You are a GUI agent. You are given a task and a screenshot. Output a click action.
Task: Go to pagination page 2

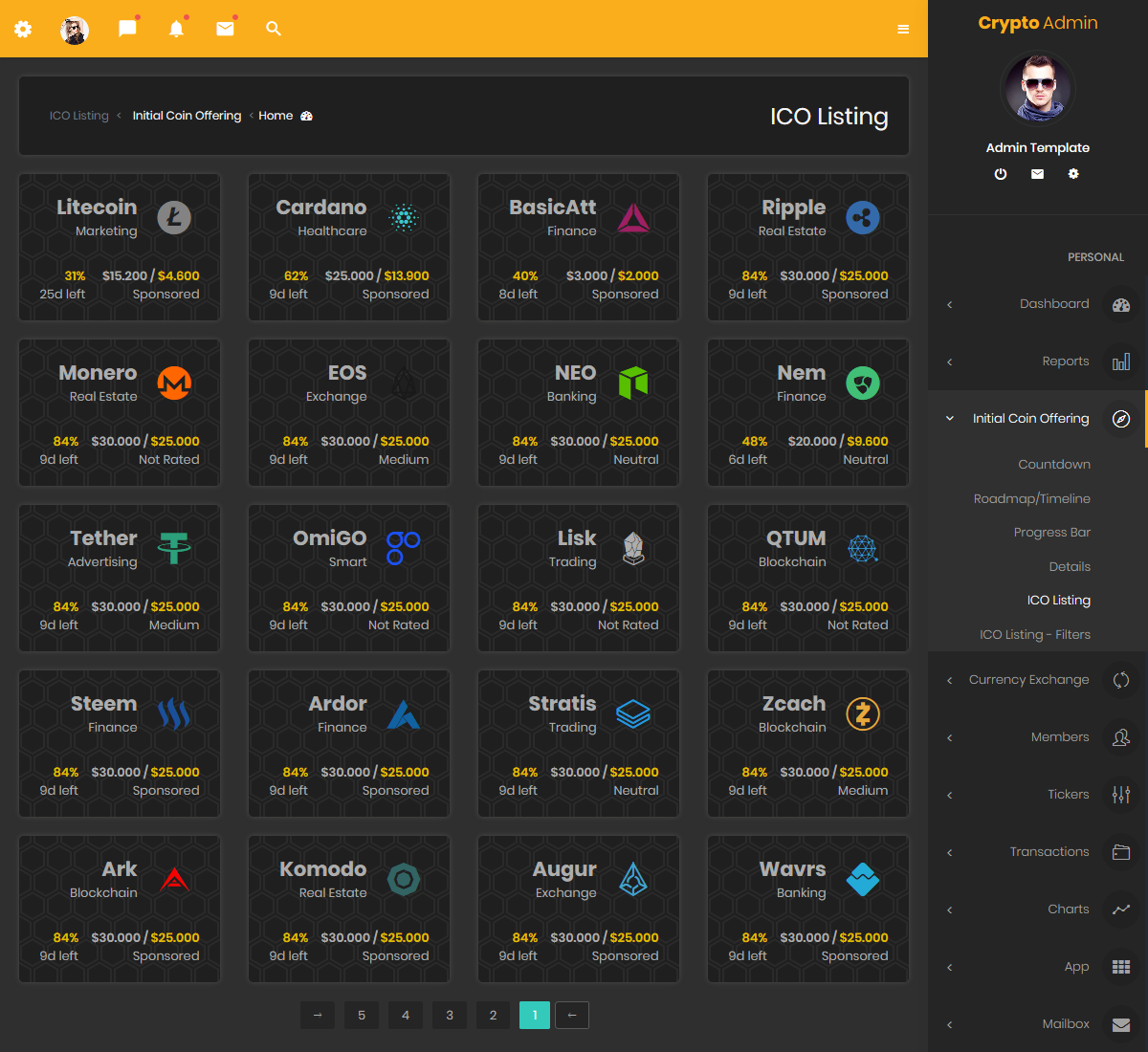[494, 1016]
